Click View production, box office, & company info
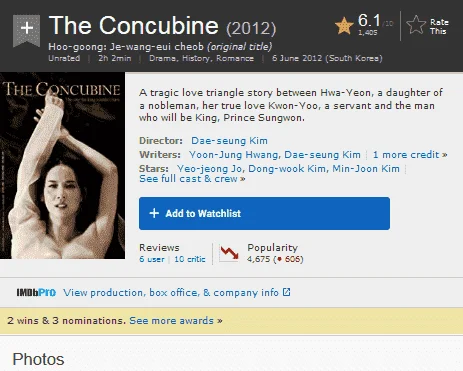Screen dimensions: 463x371 coord(171,293)
